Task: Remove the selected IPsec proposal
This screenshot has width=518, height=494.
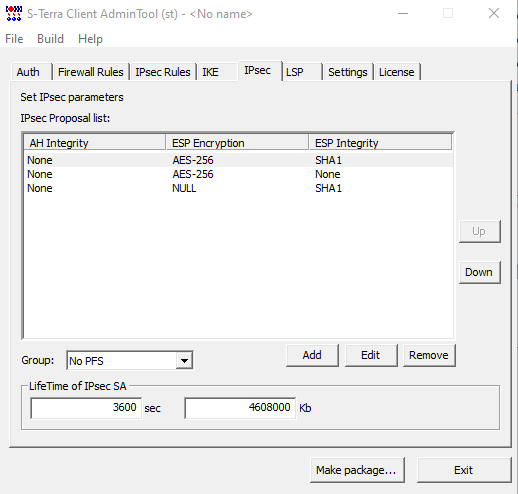Action: [429, 355]
